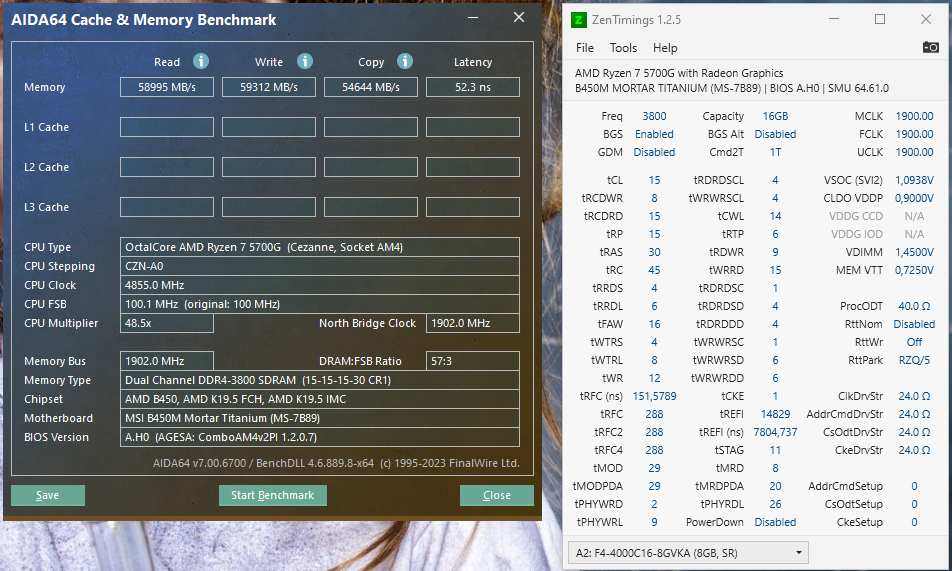Click the tREFI (ns) 7804,737 value
The height and width of the screenshot is (571, 952).
coord(775,433)
